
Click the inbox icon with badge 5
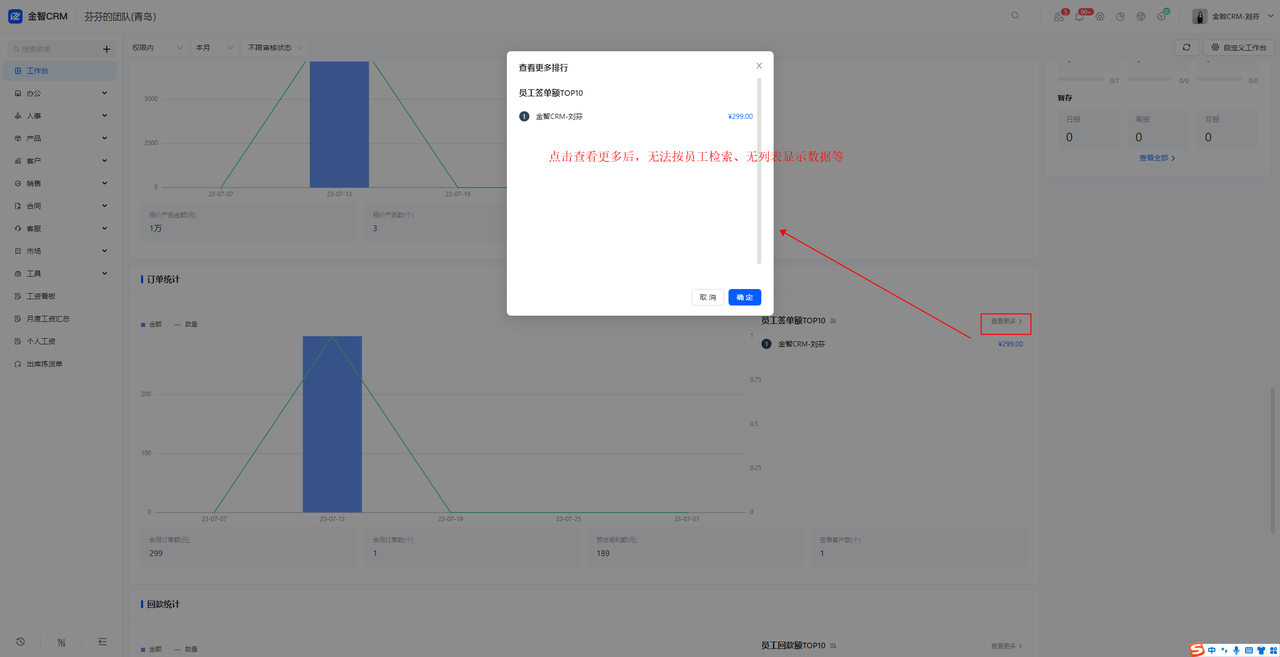tap(1059, 17)
